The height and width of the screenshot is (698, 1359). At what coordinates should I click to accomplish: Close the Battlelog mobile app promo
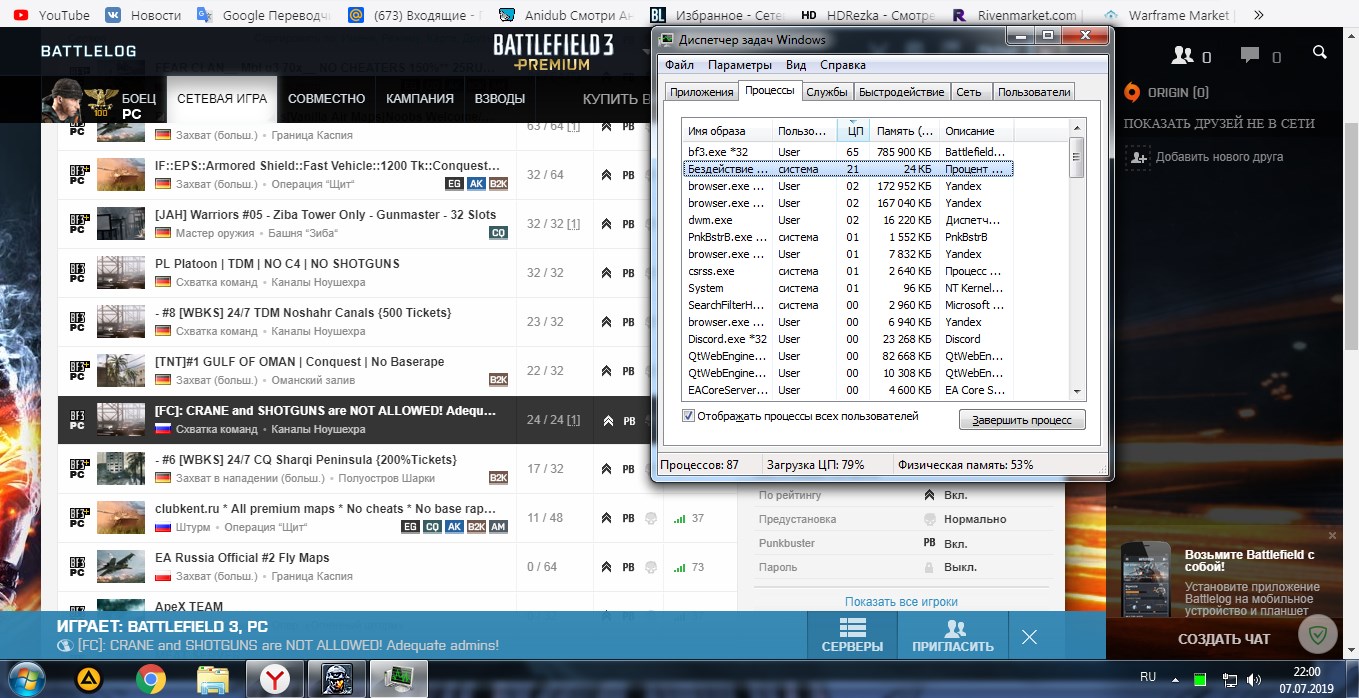pyautogui.click(x=1331, y=536)
